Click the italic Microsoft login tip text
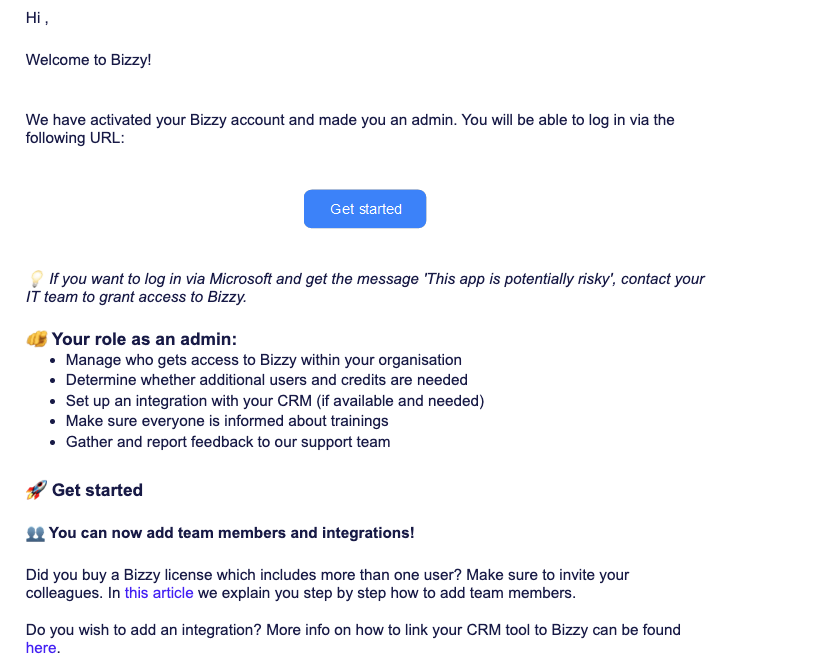The width and height of the screenshot is (816, 665). point(365,288)
